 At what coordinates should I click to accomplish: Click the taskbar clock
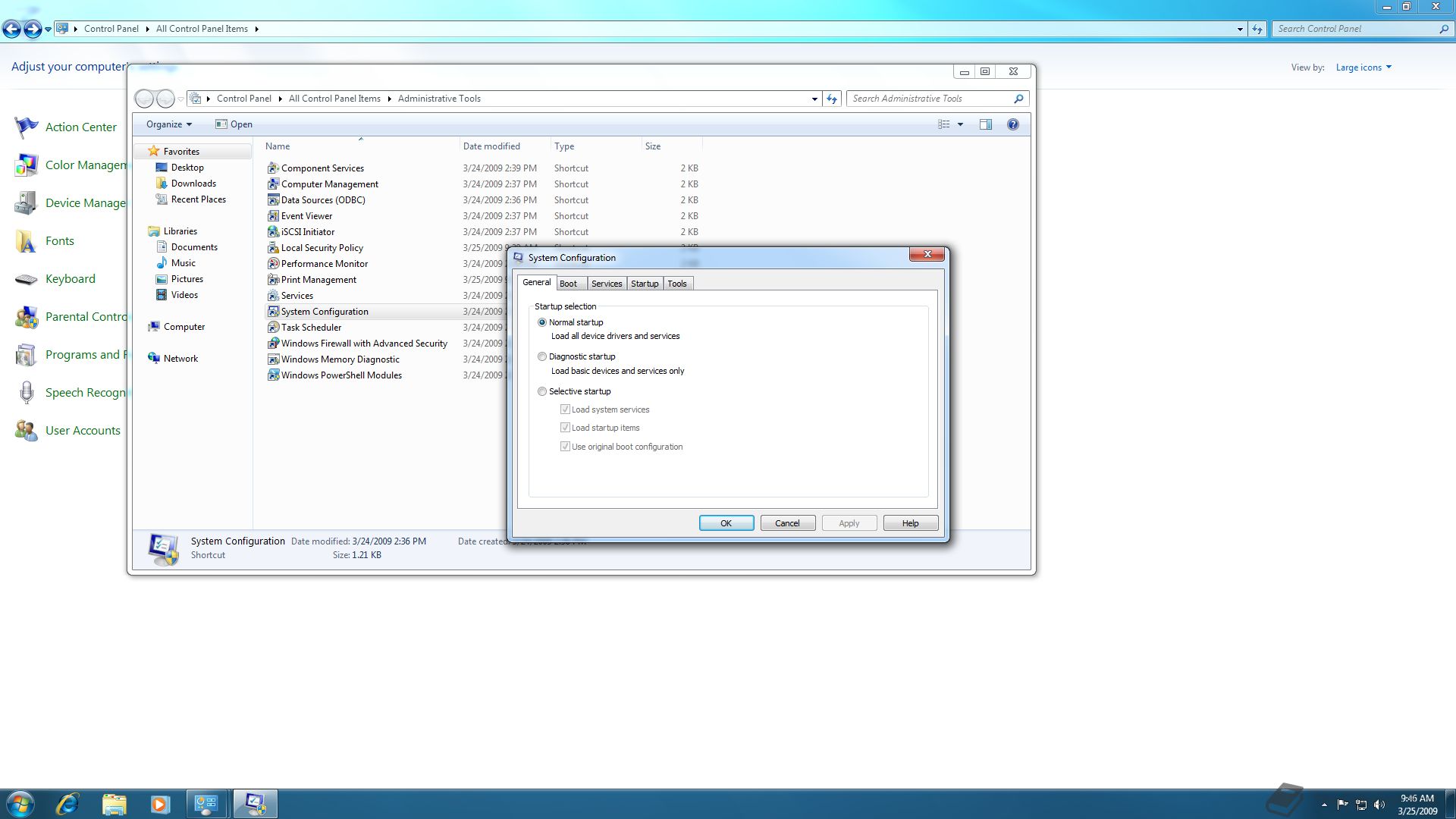click(x=1417, y=805)
